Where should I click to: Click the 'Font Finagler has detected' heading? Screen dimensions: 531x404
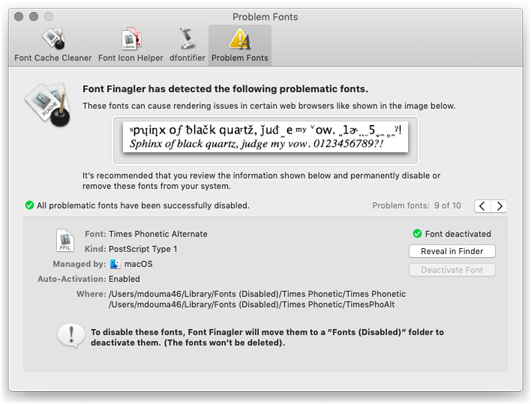point(225,89)
